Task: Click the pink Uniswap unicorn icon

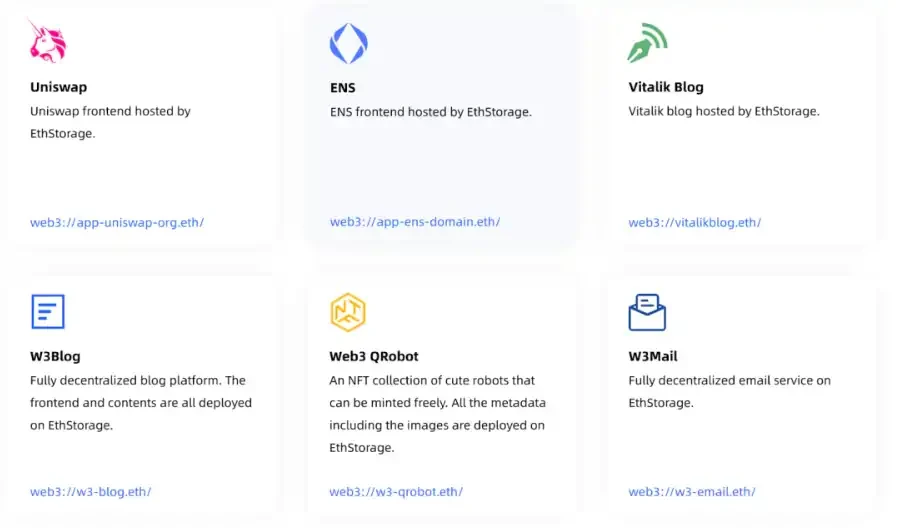Action: [x=47, y=41]
